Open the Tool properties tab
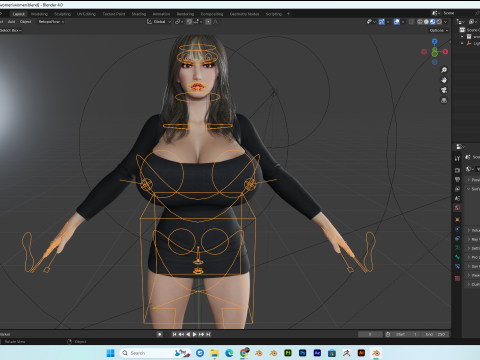The width and height of the screenshot is (480, 360). (x=457, y=158)
